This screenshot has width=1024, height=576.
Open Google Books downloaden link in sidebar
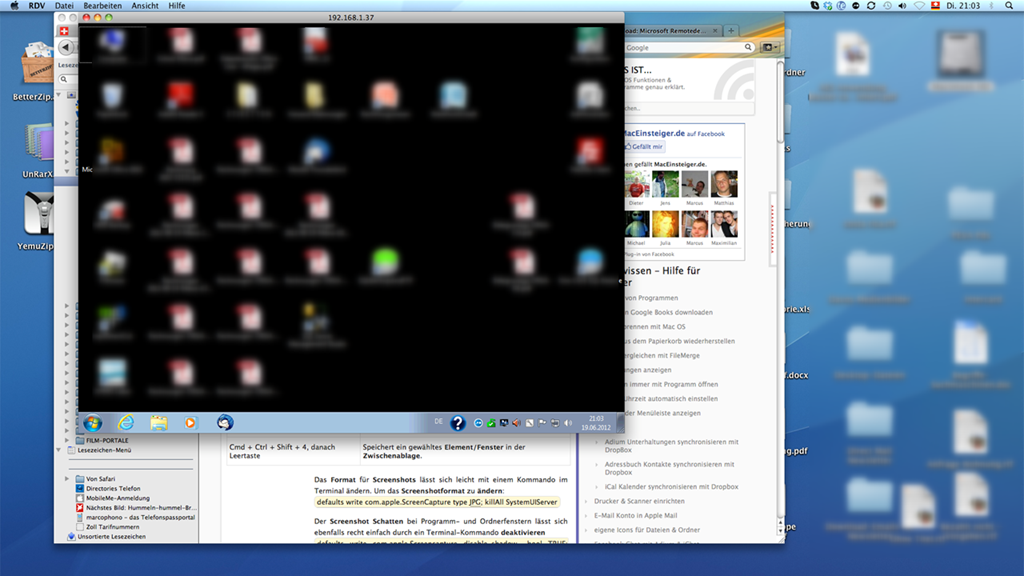[x=669, y=312]
